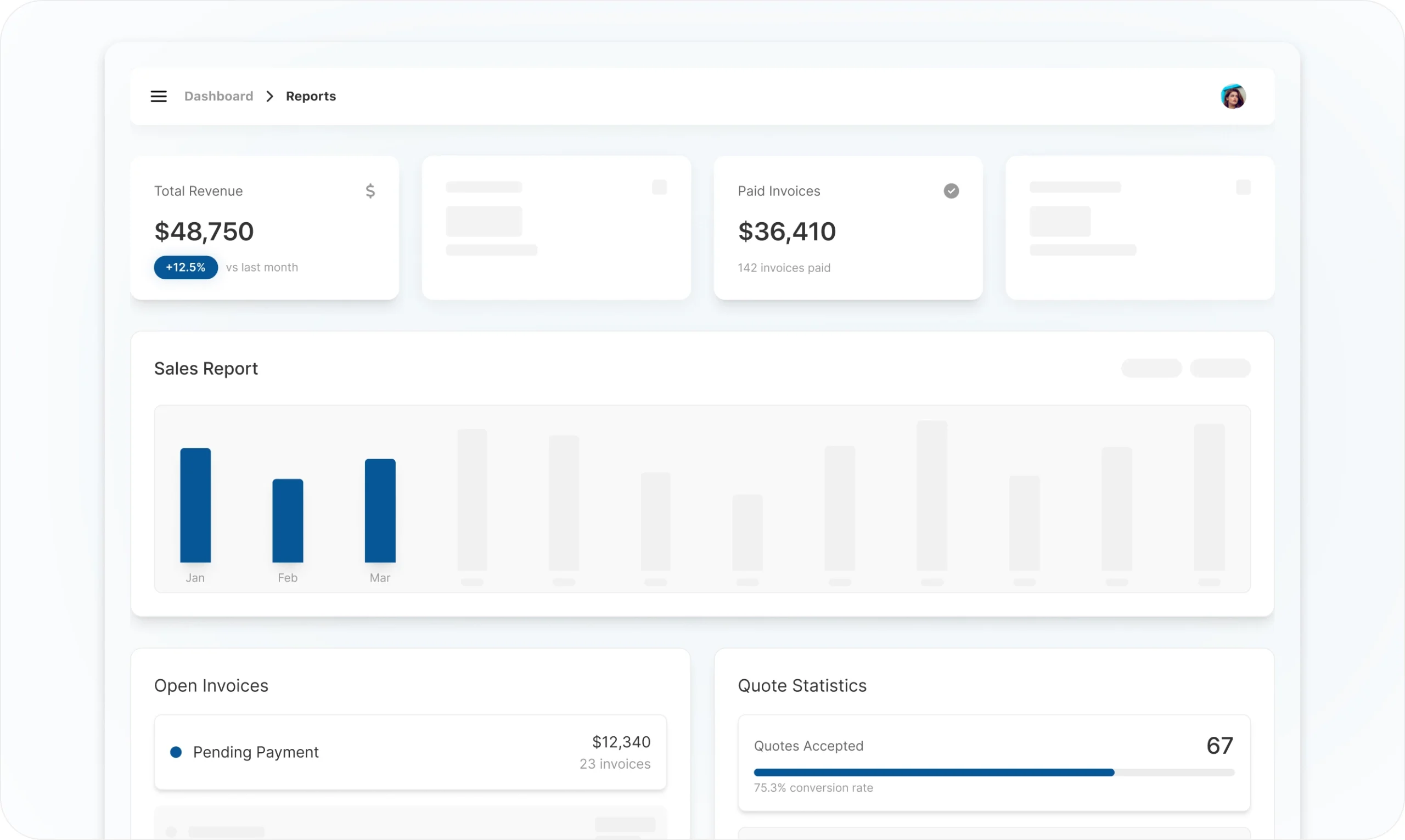This screenshot has height=840, width=1405.
Task: Go to Dashboard breadcrumb link
Action: [x=218, y=96]
